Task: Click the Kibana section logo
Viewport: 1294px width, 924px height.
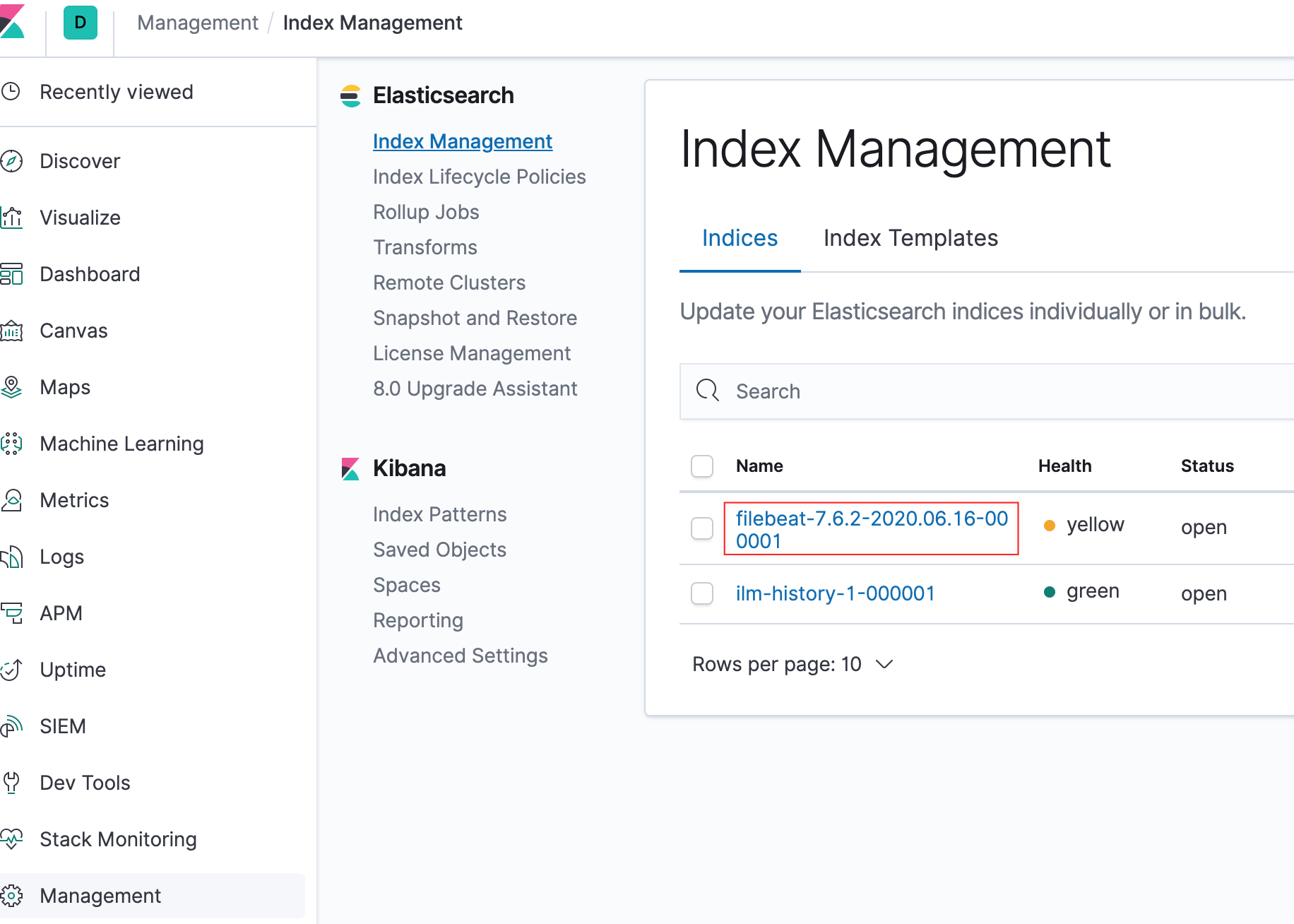Action: point(350,468)
